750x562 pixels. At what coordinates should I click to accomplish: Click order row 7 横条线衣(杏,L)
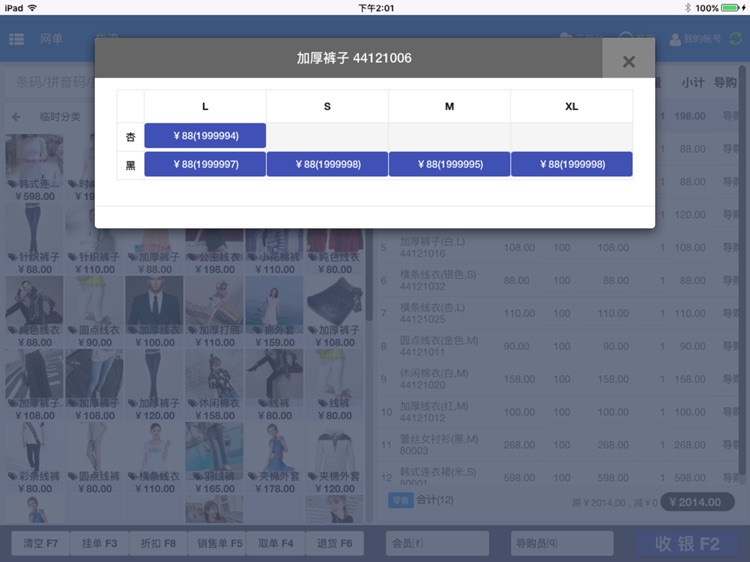(x=557, y=313)
